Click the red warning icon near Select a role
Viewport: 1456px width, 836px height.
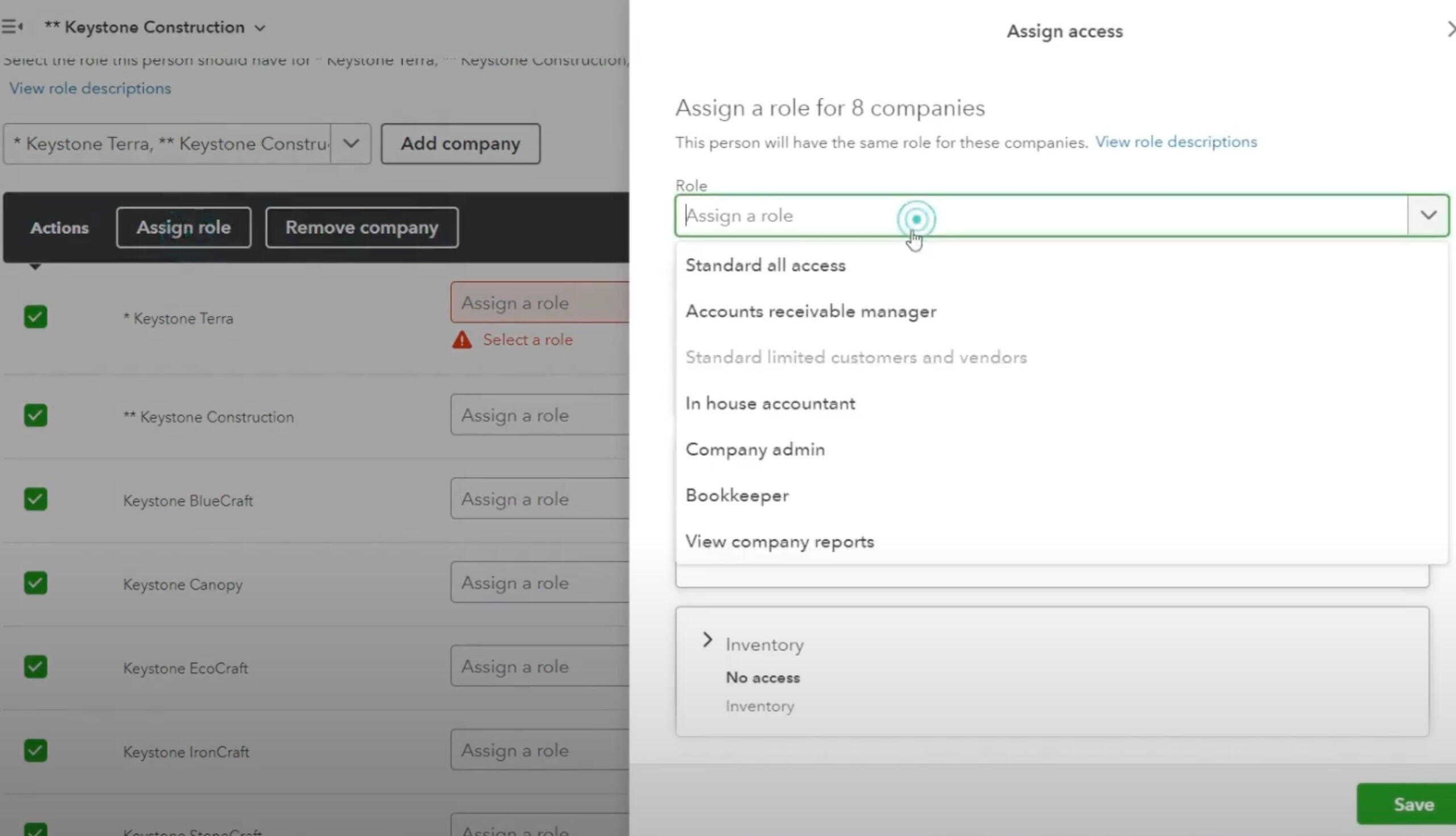(x=462, y=340)
